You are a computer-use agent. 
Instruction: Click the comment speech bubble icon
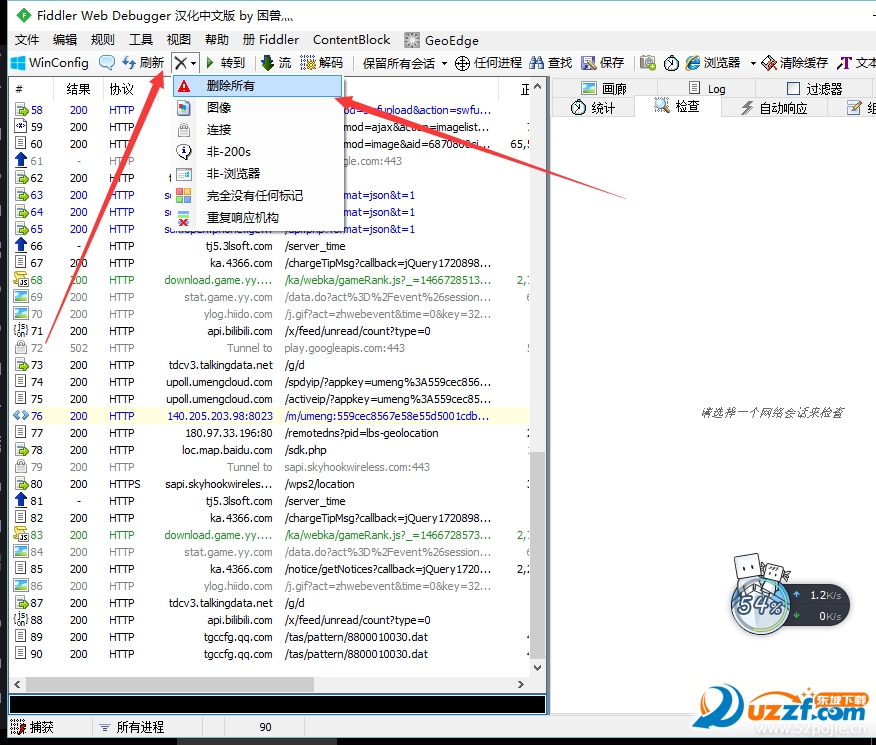[107, 63]
